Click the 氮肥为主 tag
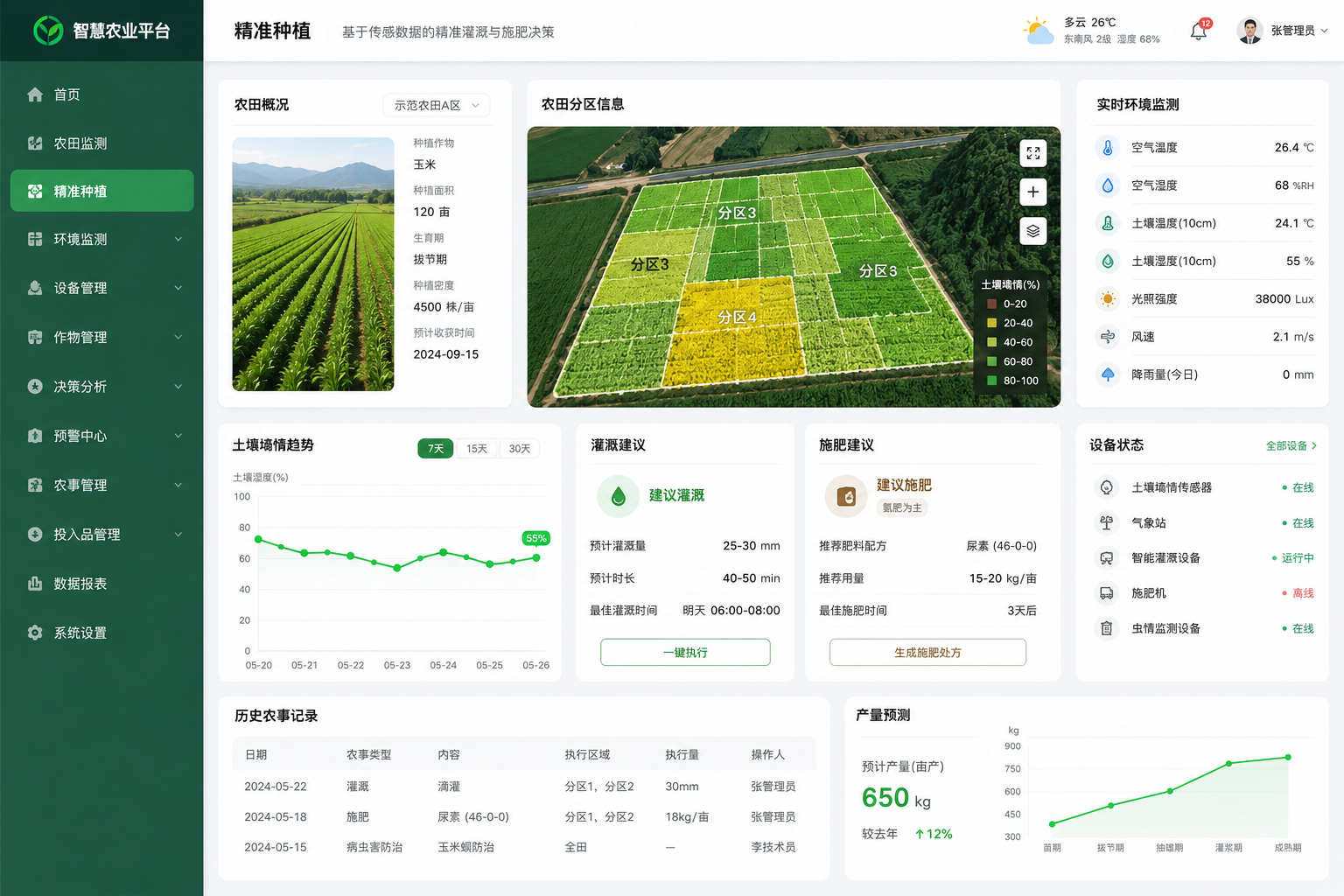1344x896 pixels. tap(902, 507)
